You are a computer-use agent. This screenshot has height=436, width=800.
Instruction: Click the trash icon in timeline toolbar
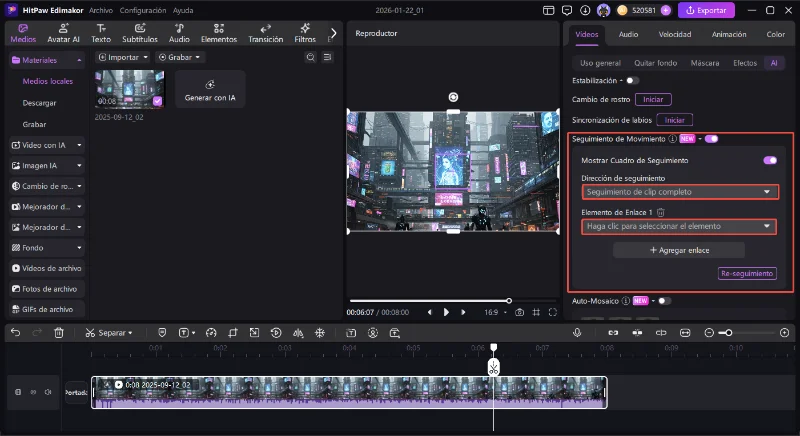[59, 332]
